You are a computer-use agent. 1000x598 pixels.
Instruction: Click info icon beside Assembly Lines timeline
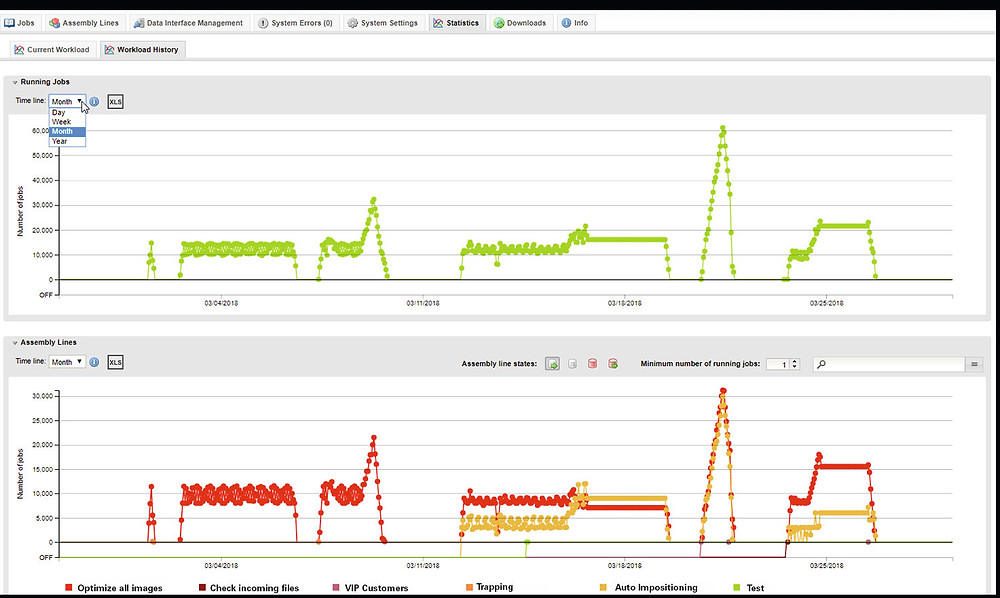coord(94,362)
